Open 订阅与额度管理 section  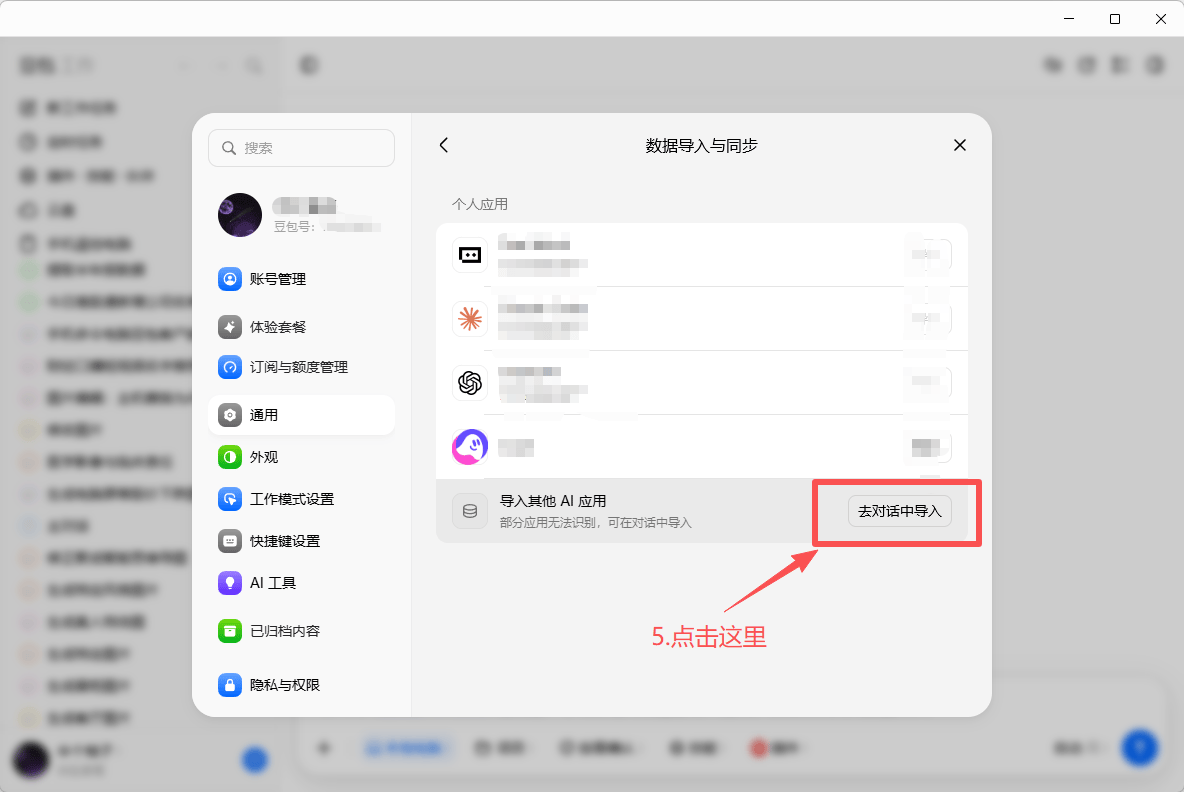(x=301, y=367)
